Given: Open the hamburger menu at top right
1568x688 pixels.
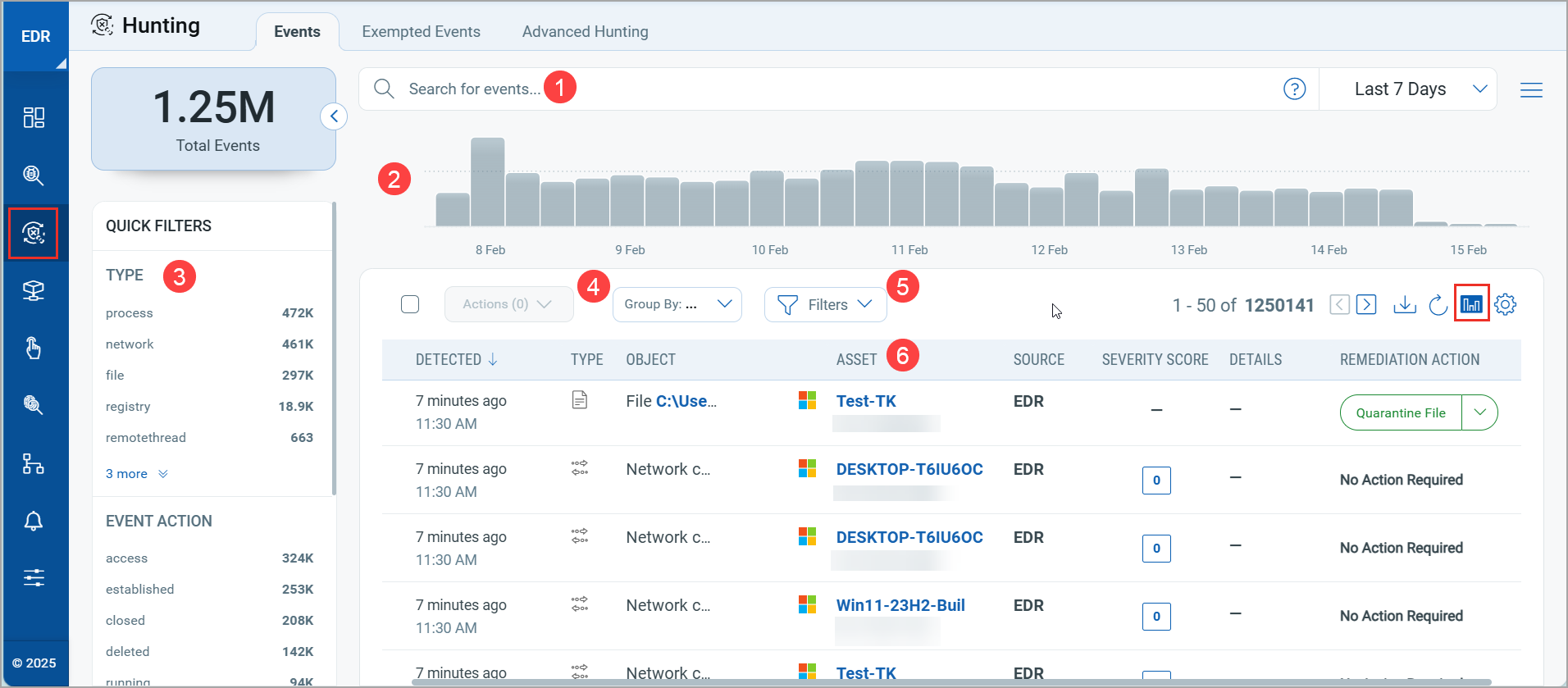Looking at the screenshot, I should click(1531, 89).
